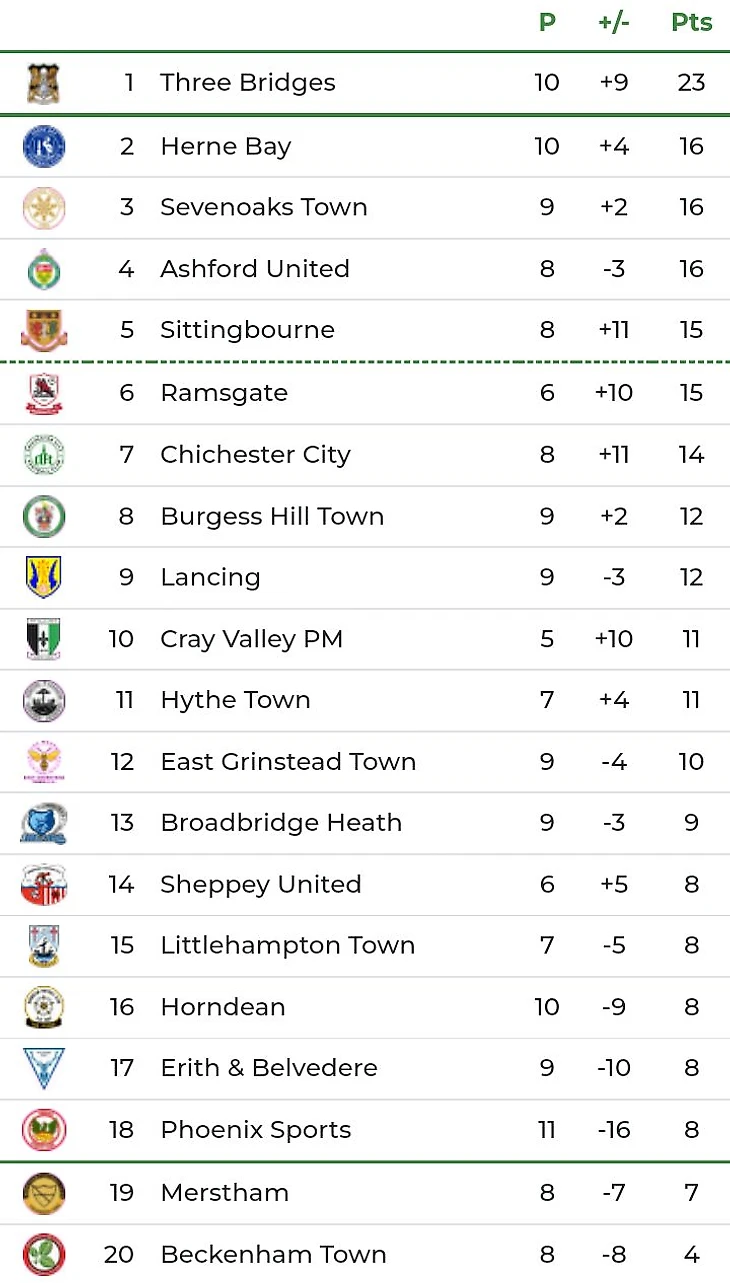The height and width of the screenshot is (1283, 730).
Task: Open the East Grinstead Town team link
Action: point(288,762)
